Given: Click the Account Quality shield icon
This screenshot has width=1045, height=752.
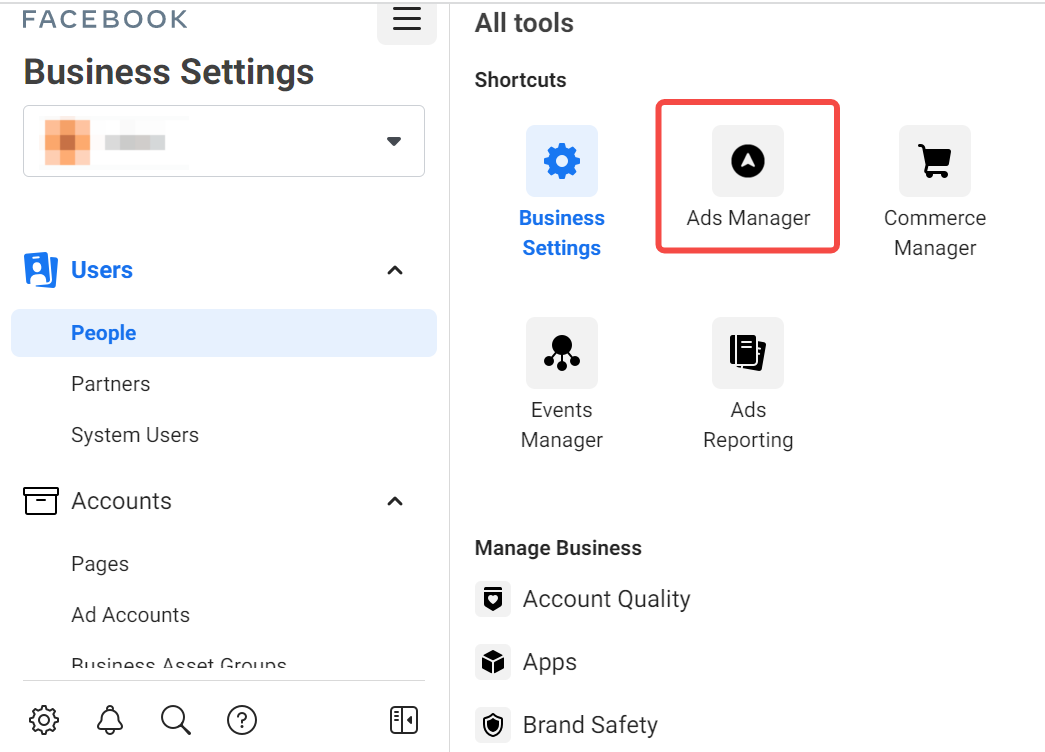Looking at the screenshot, I should [493, 599].
